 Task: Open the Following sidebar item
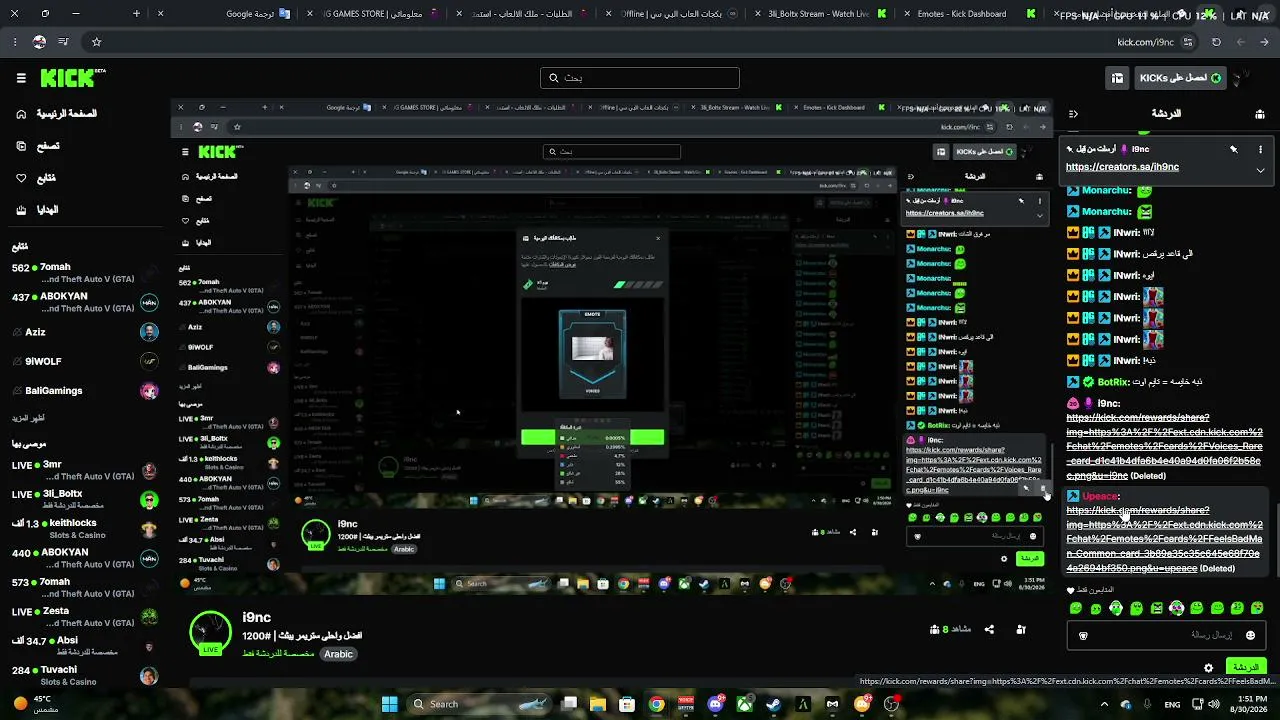coord(36,178)
